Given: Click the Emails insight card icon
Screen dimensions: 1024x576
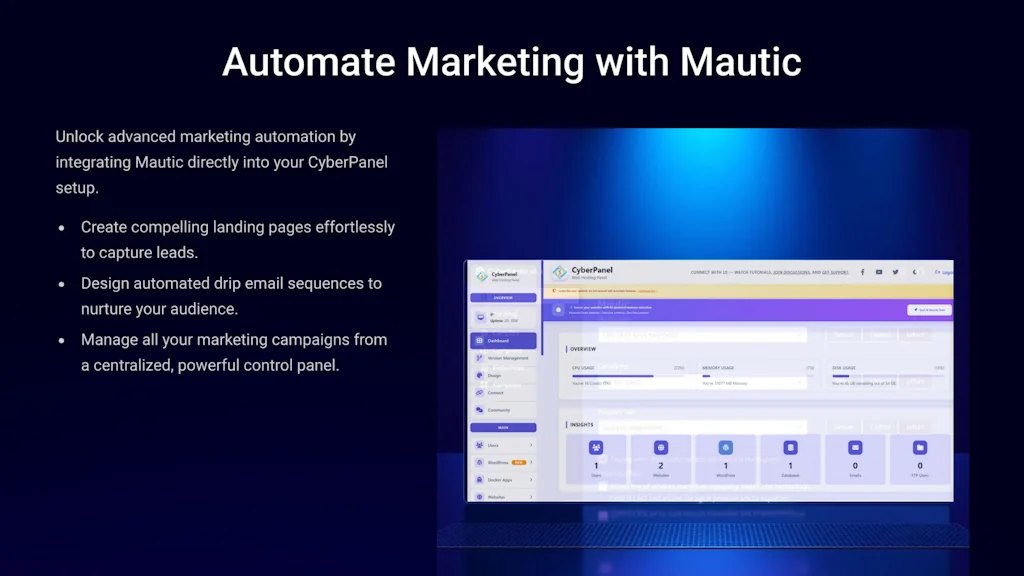Looking at the screenshot, I should (855, 447).
